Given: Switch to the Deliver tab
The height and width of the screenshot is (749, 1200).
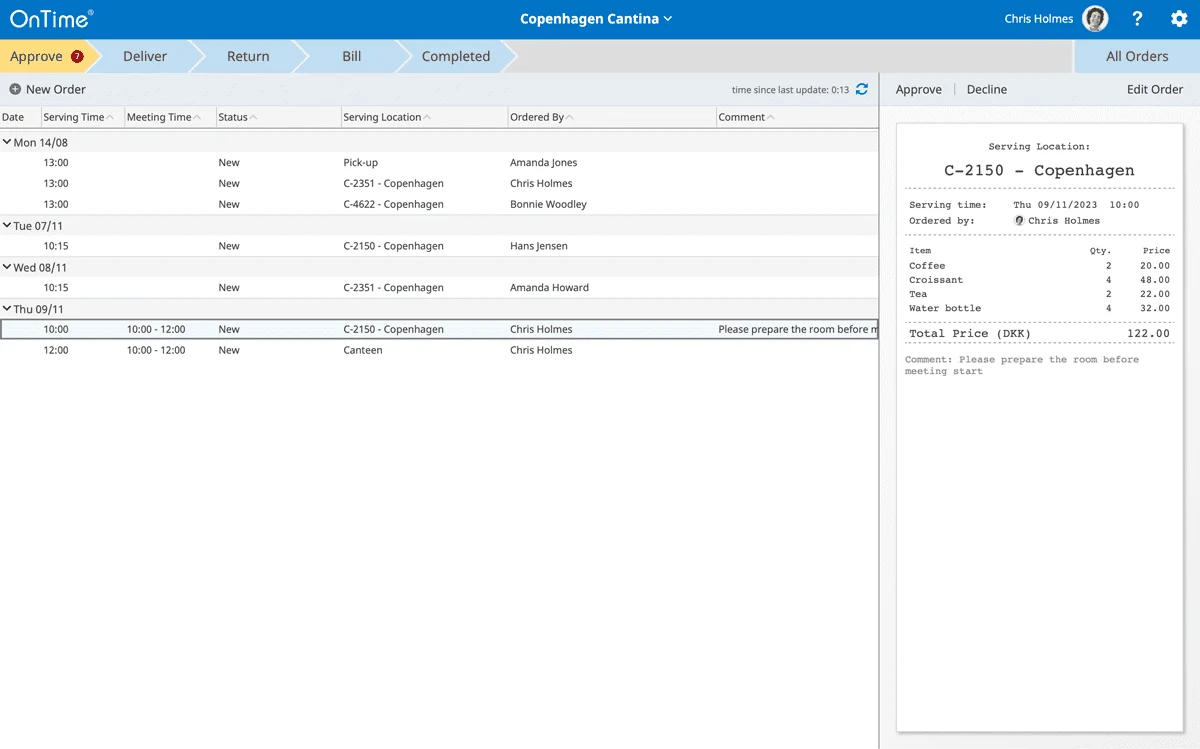Looking at the screenshot, I should 145,57.
